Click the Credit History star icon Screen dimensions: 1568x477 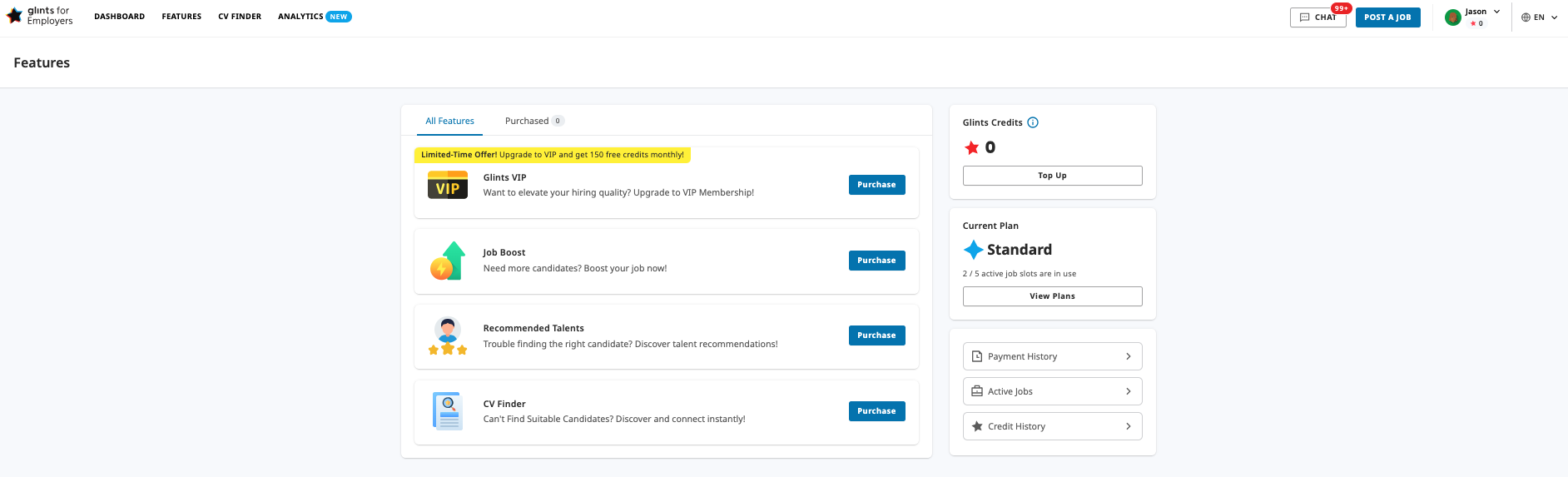coord(977,426)
